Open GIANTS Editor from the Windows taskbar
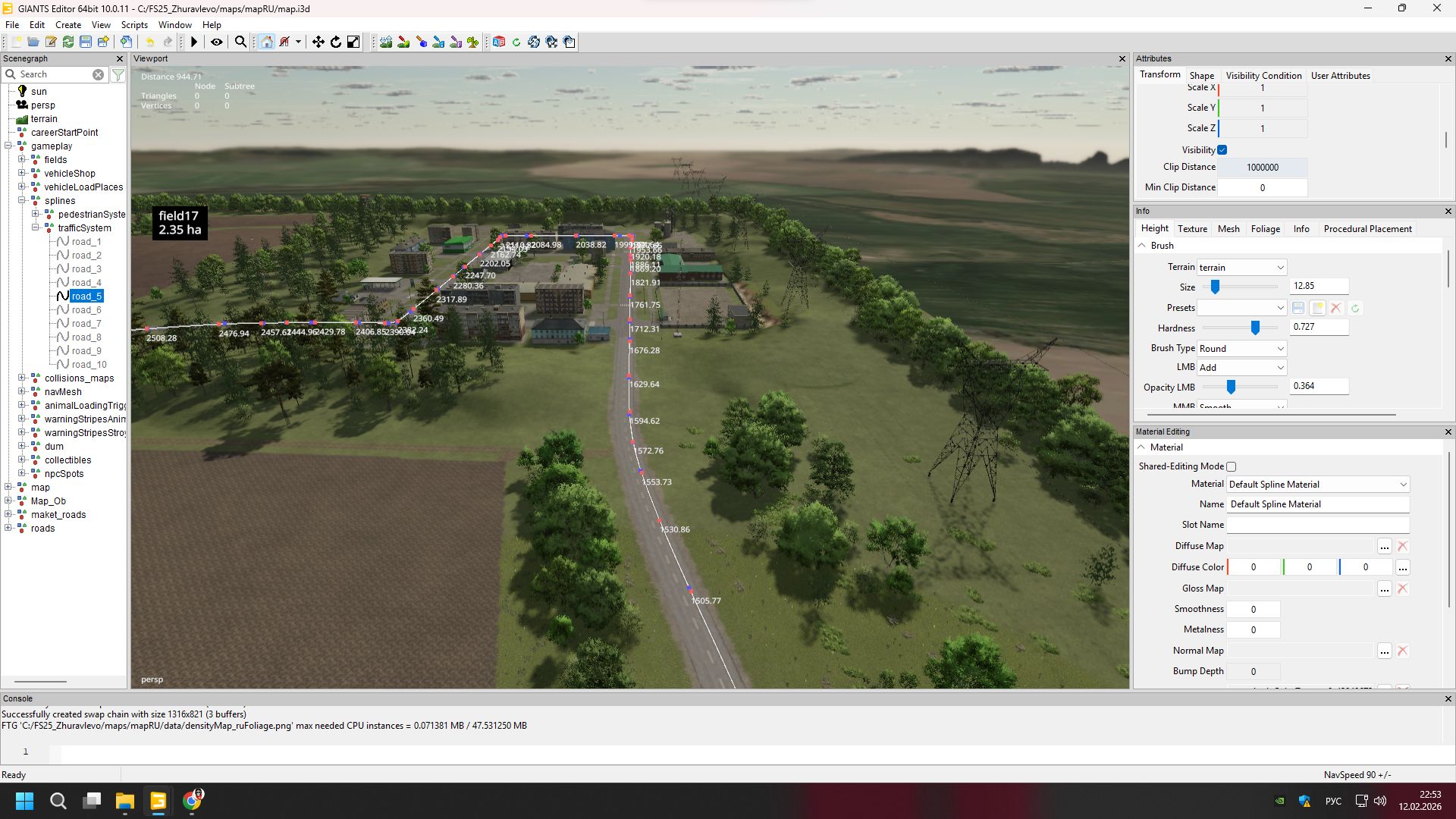1456x819 pixels. coord(158,801)
